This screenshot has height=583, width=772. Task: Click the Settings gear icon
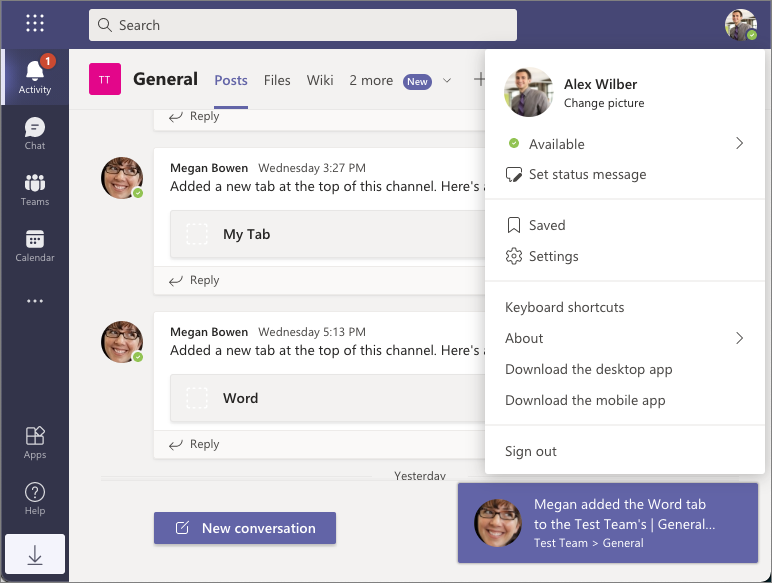coord(514,256)
